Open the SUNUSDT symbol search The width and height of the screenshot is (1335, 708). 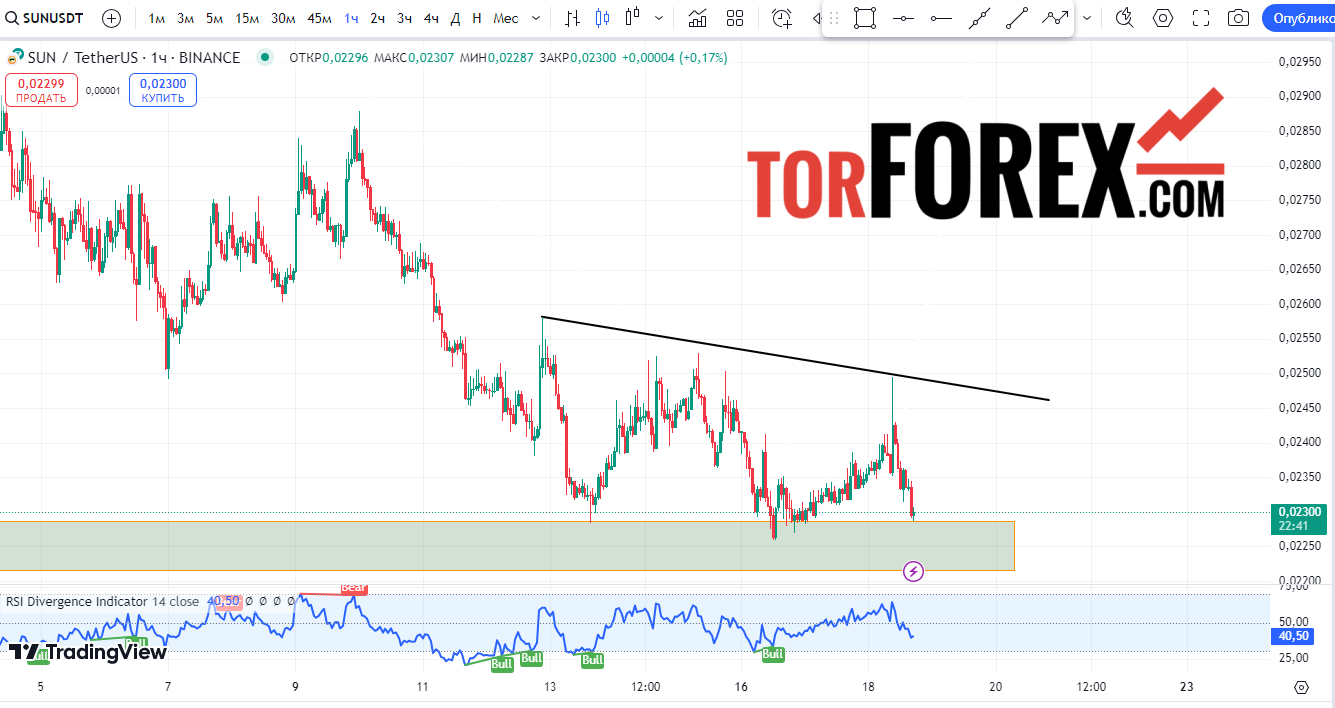point(44,18)
